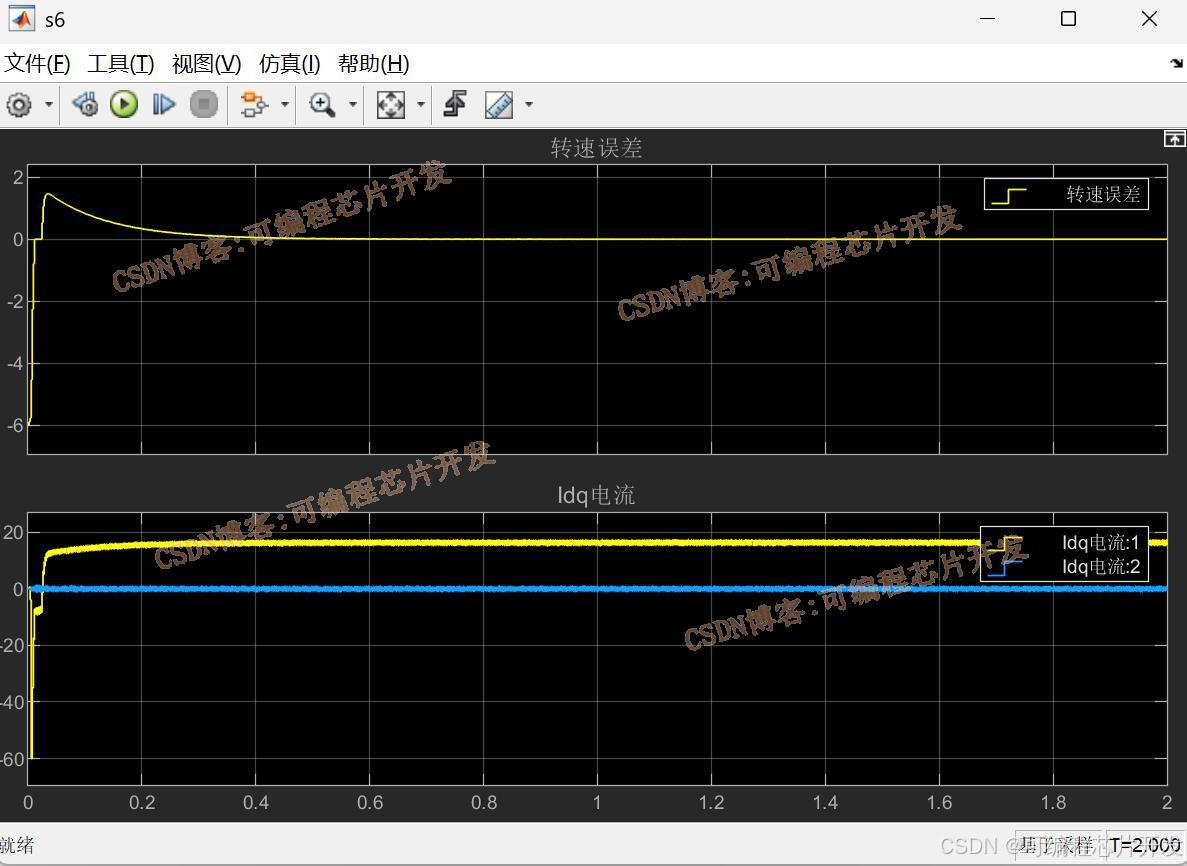Select the zoom magnifier tool
Image resolution: width=1187 pixels, height=866 pixels.
(322, 104)
